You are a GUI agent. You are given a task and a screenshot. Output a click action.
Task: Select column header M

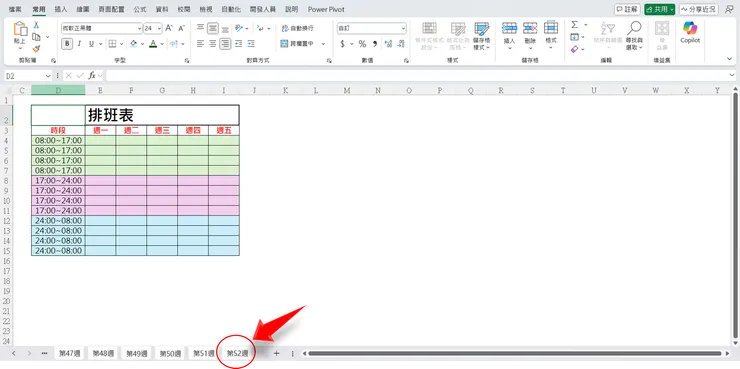[x=347, y=90]
